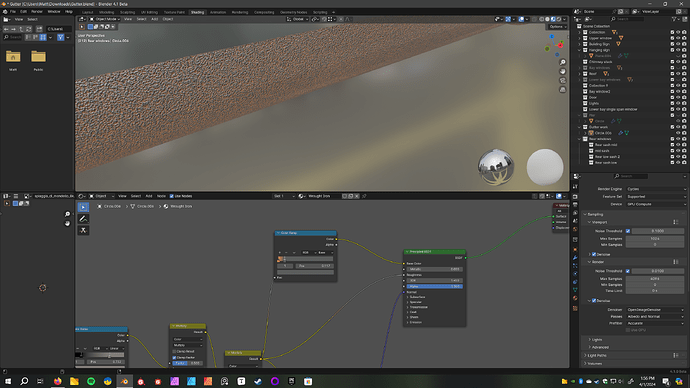Click the Viewport Max Samples field
690x388 pixels.
(655, 239)
